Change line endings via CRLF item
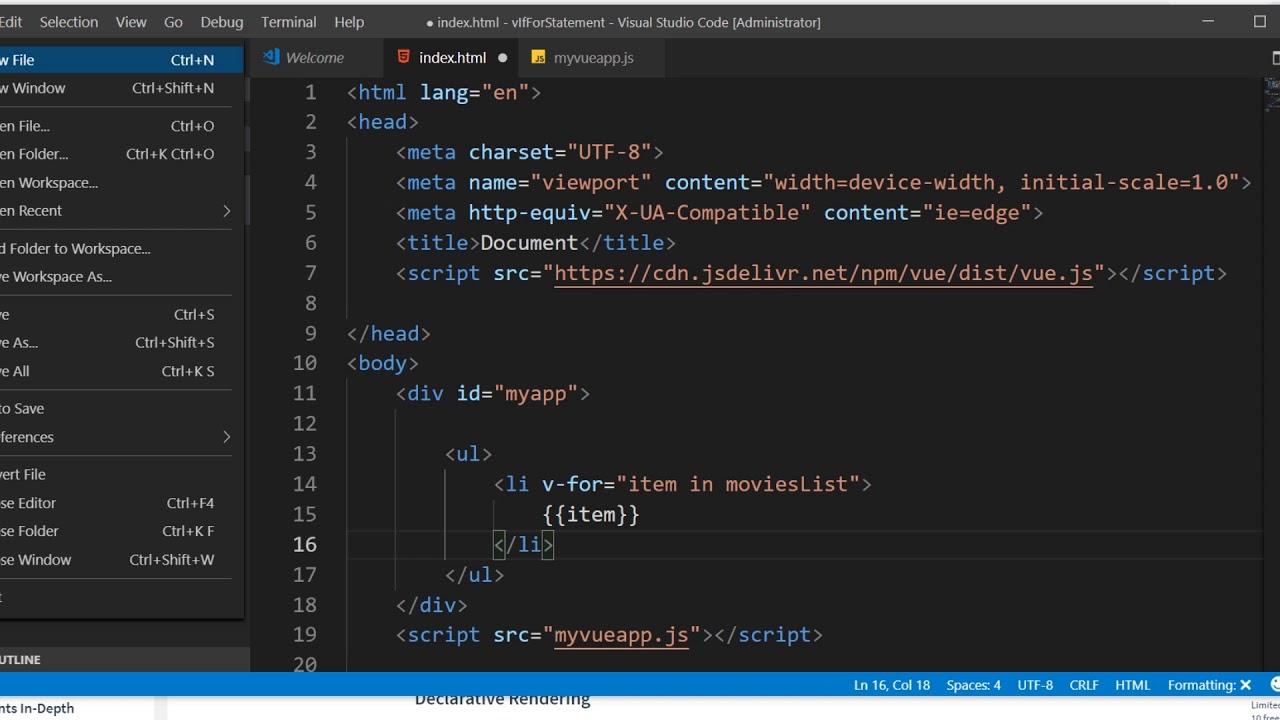This screenshot has height=720, width=1280. point(1084,685)
